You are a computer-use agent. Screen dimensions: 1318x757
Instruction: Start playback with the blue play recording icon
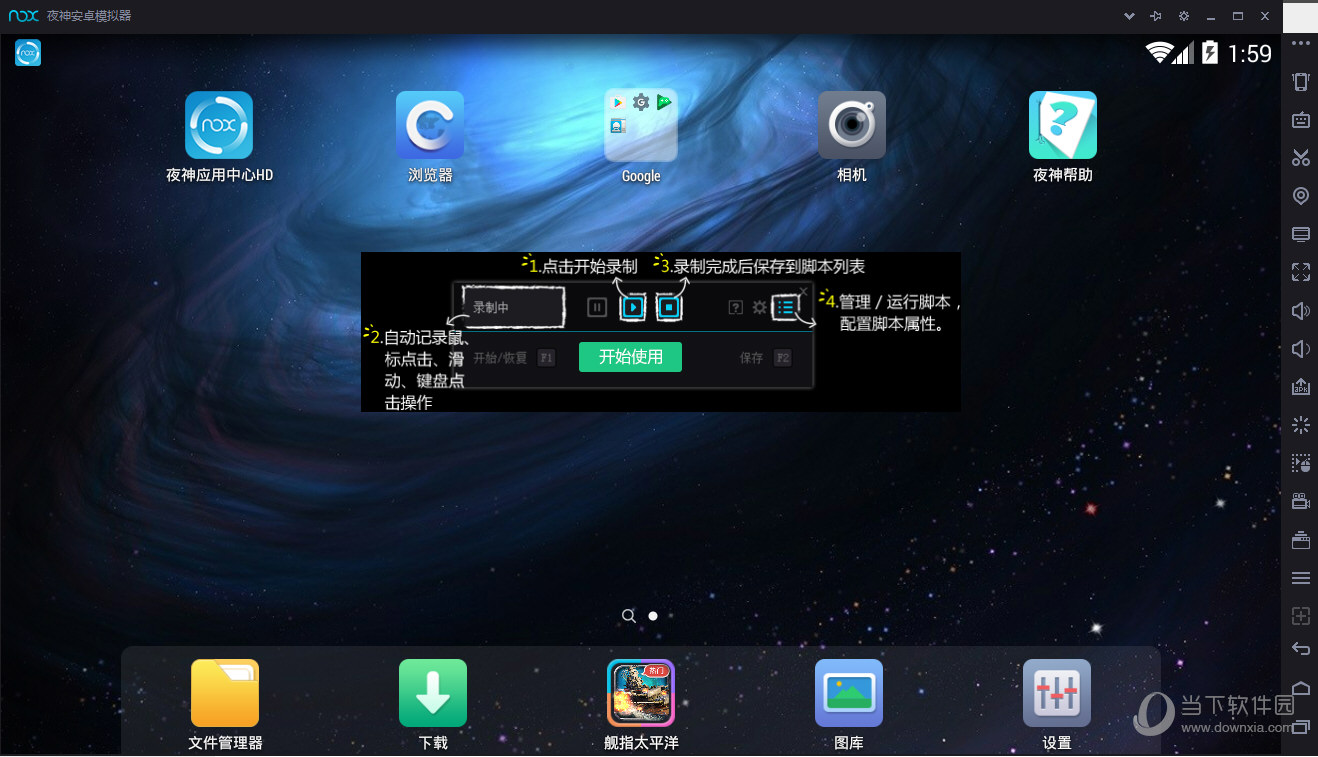(633, 307)
